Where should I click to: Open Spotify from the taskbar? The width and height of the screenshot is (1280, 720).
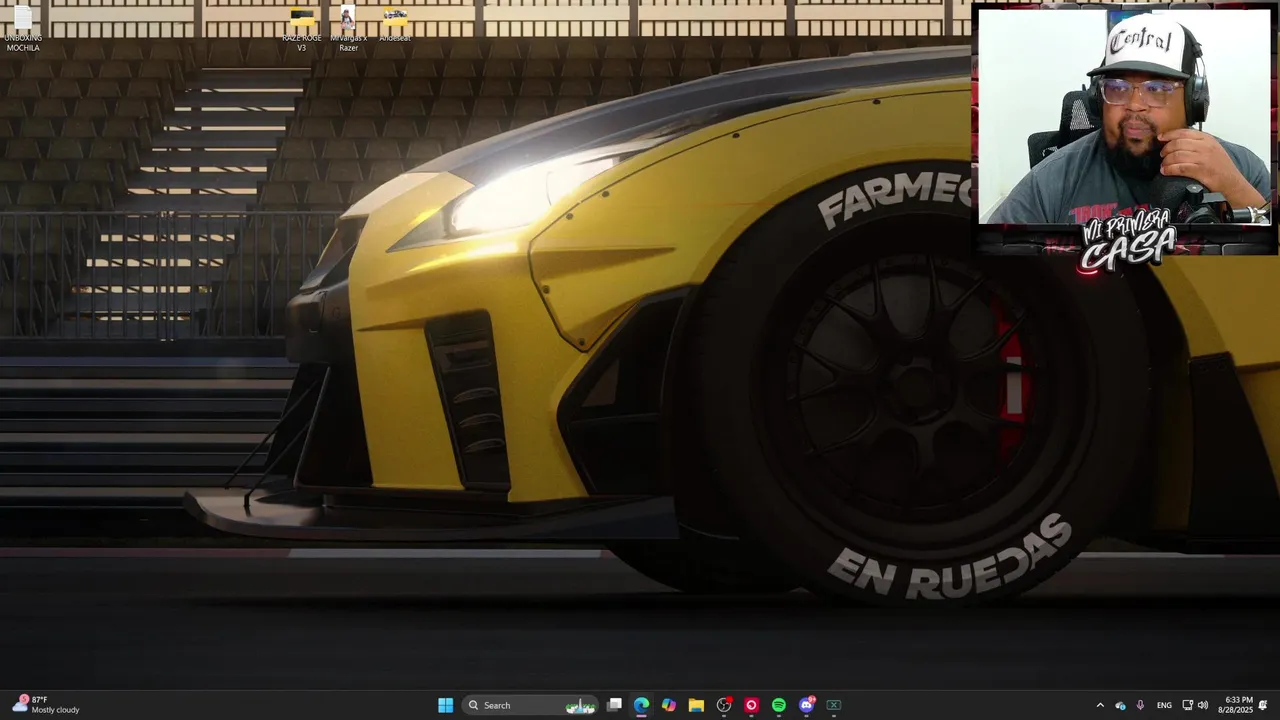[779, 705]
